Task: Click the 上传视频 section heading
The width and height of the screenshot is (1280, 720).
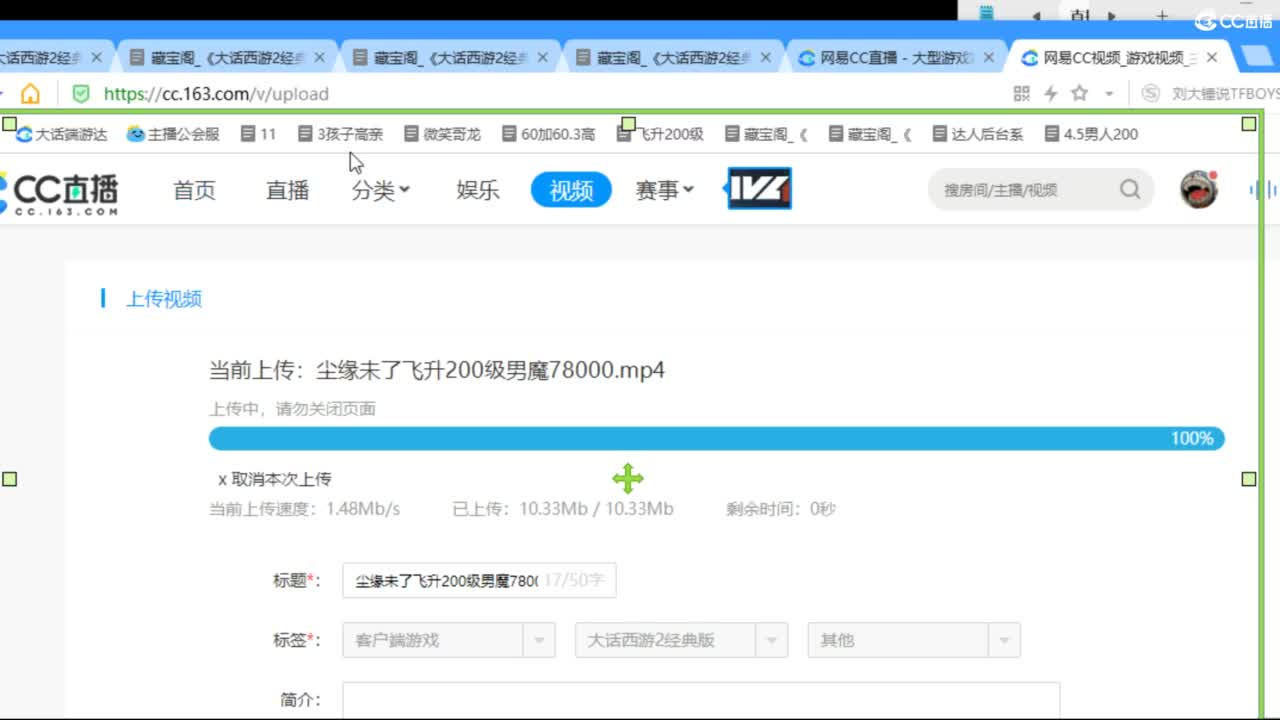Action: (164, 299)
